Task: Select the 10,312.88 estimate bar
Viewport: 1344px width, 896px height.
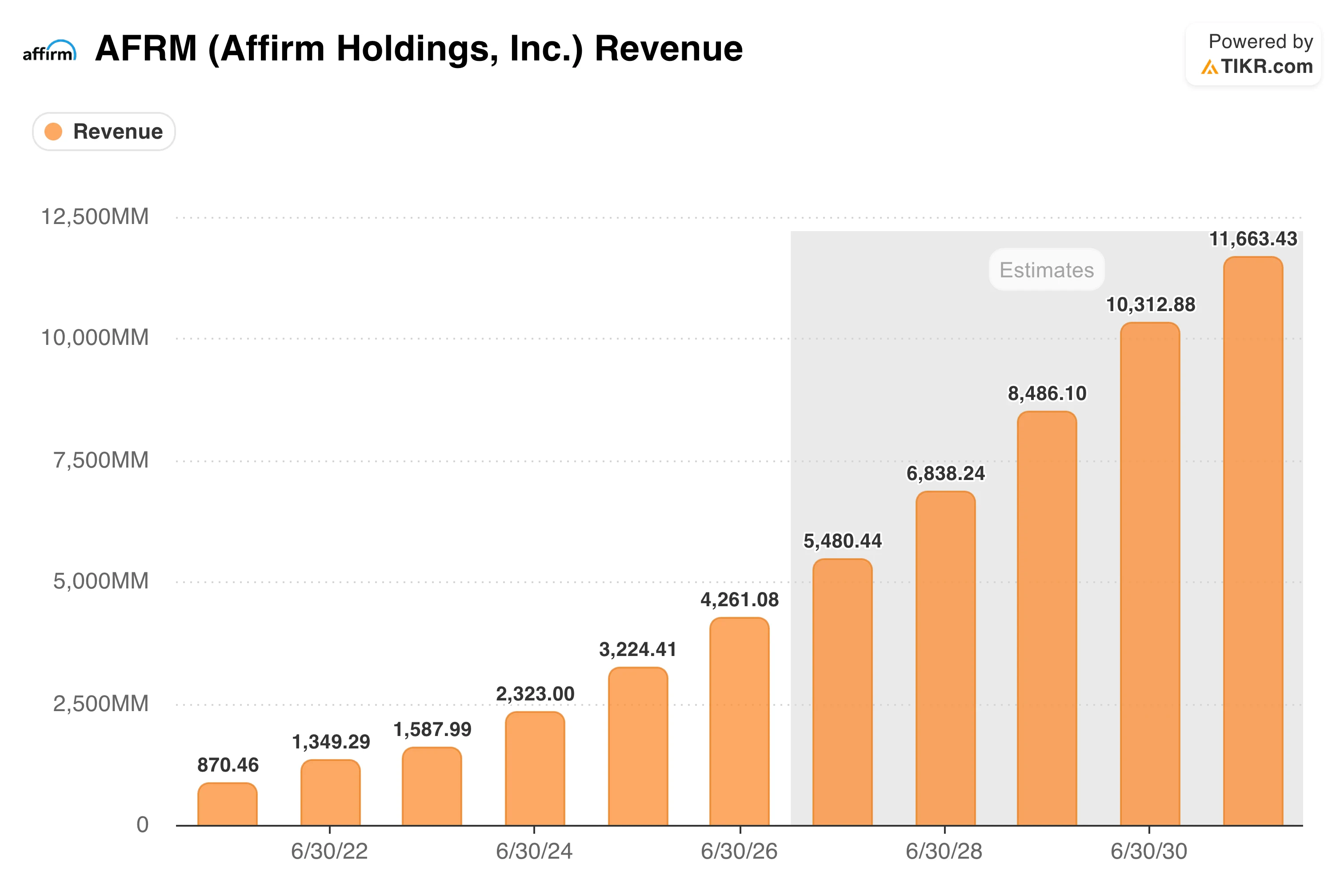Action: point(1150,574)
